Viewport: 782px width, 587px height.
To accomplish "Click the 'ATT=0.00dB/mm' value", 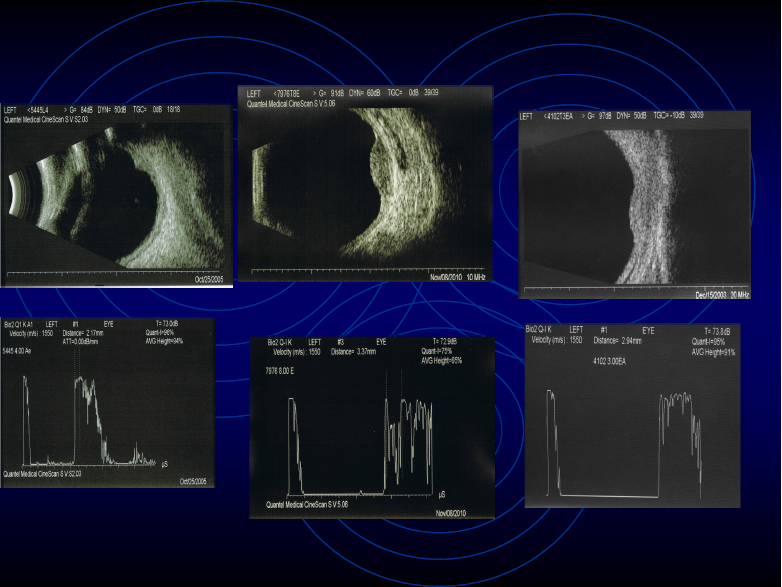I will (80, 342).
